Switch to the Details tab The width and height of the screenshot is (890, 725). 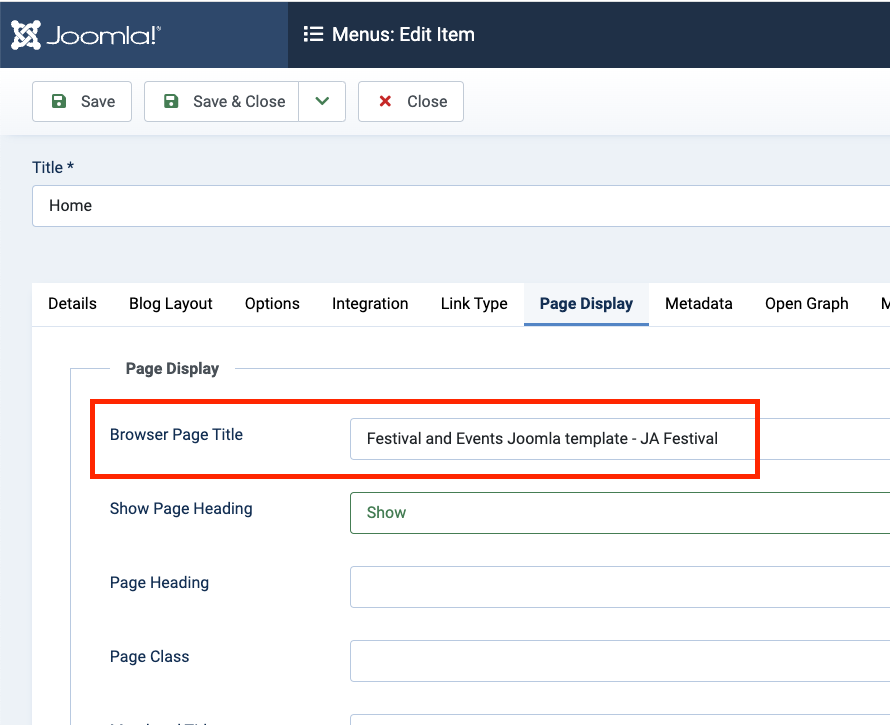tap(72, 304)
